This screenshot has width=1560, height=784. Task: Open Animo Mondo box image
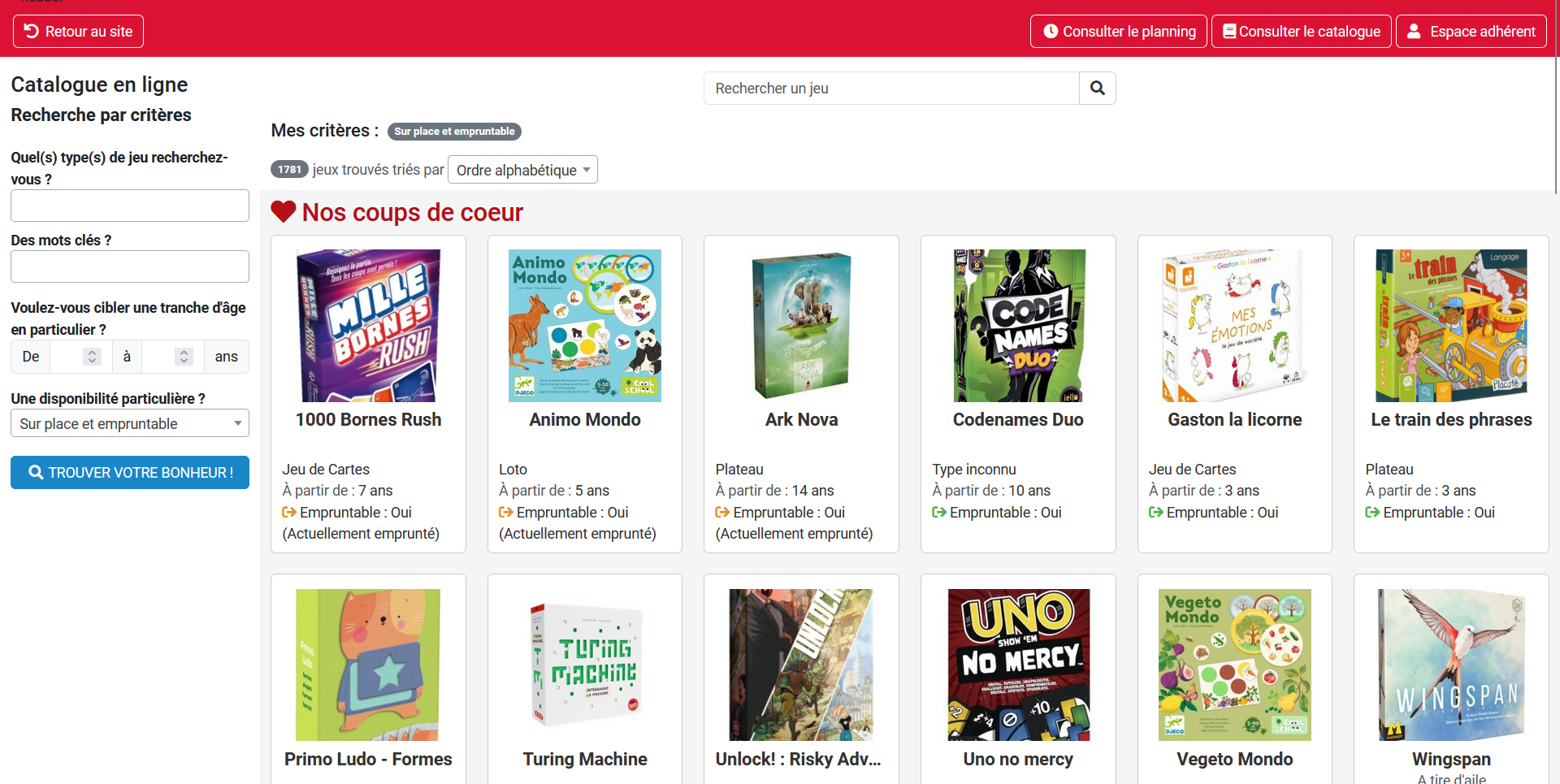[585, 326]
